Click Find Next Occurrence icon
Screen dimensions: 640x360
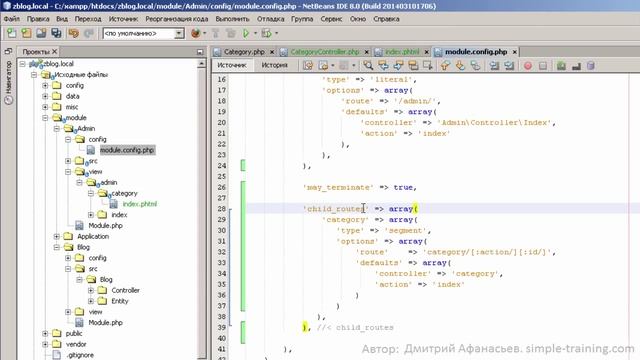pos(398,65)
